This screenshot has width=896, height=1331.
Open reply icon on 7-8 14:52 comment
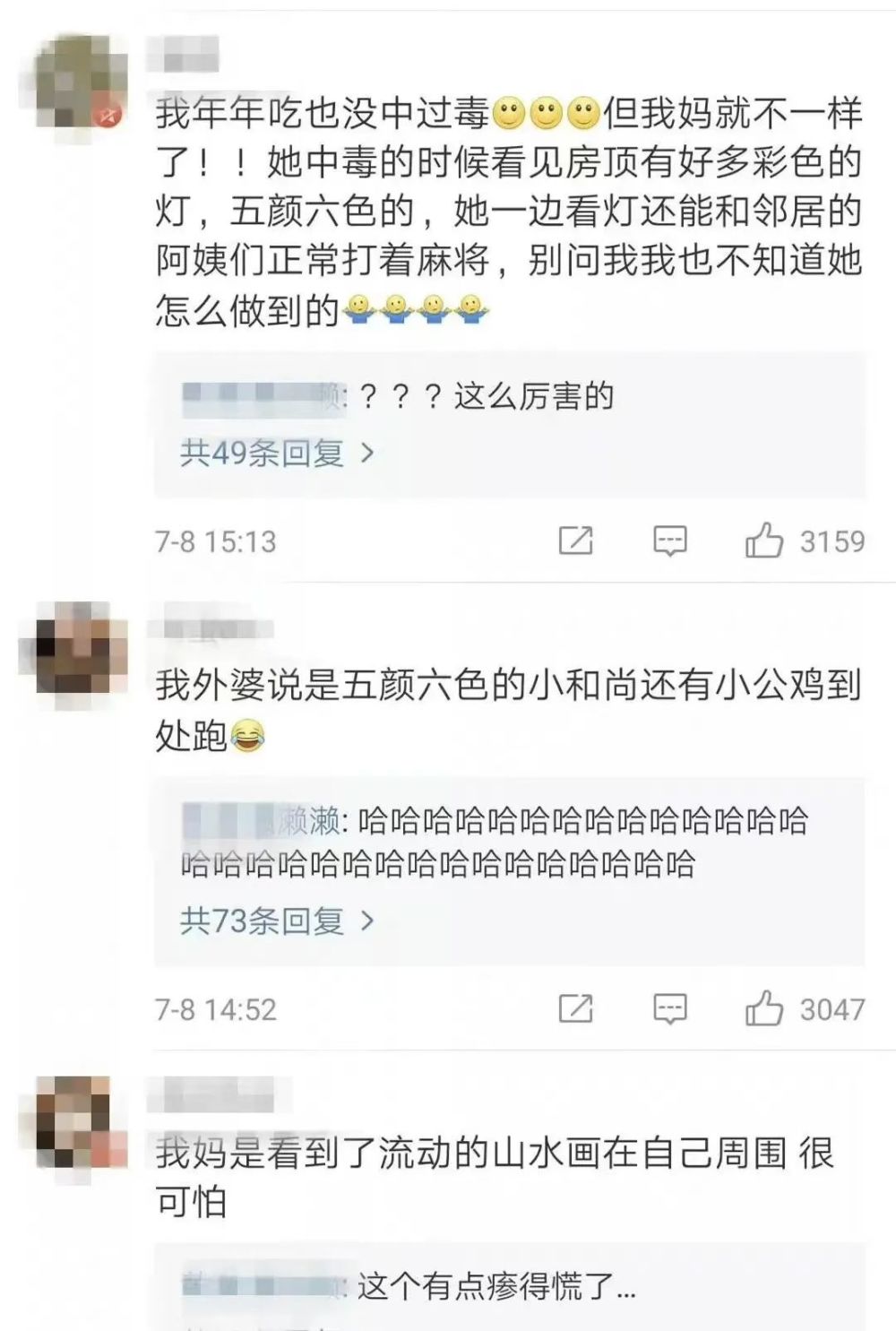pos(669,1008)
